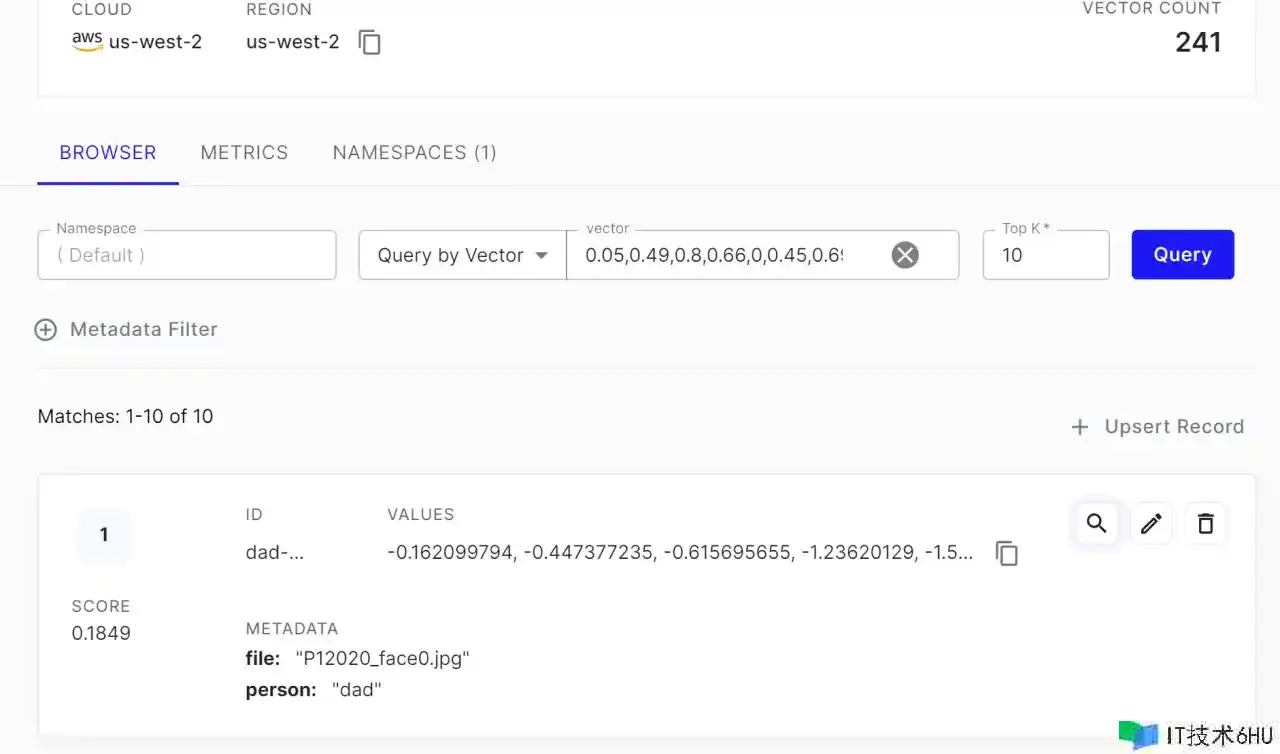
Task: Add a Metadata Filter via plus icon
Action: point(46,330)
